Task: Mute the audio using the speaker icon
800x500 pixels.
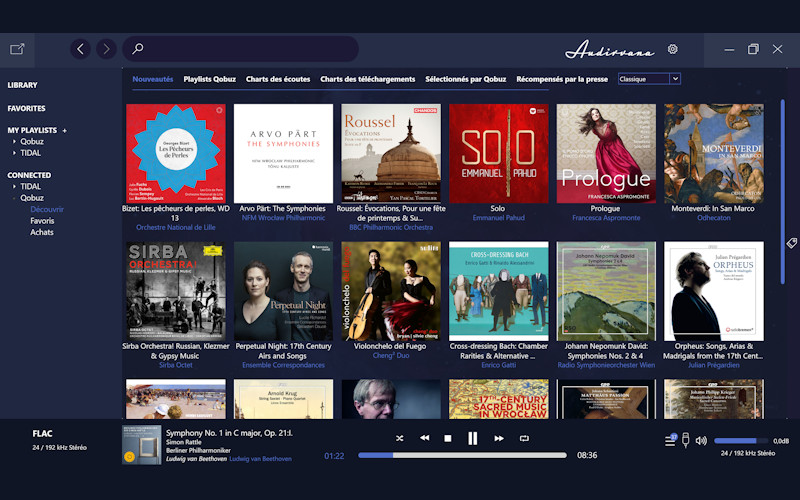Action: tap(701, 440)
